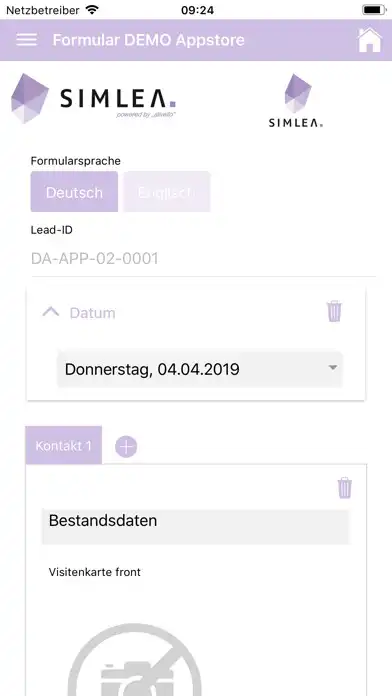392x696 pixels.
Task: Tap the small SIMLEA crystal logo
Action: pyautogui.click(x=296, y=101)
